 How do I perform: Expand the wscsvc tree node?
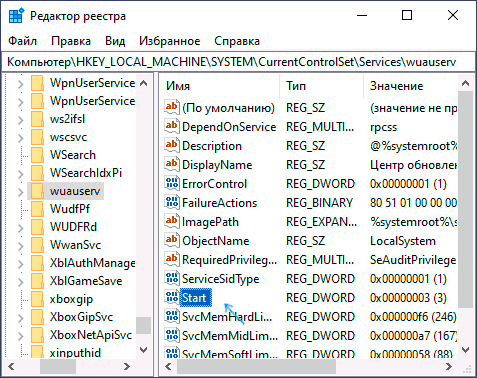click(21, 138)
